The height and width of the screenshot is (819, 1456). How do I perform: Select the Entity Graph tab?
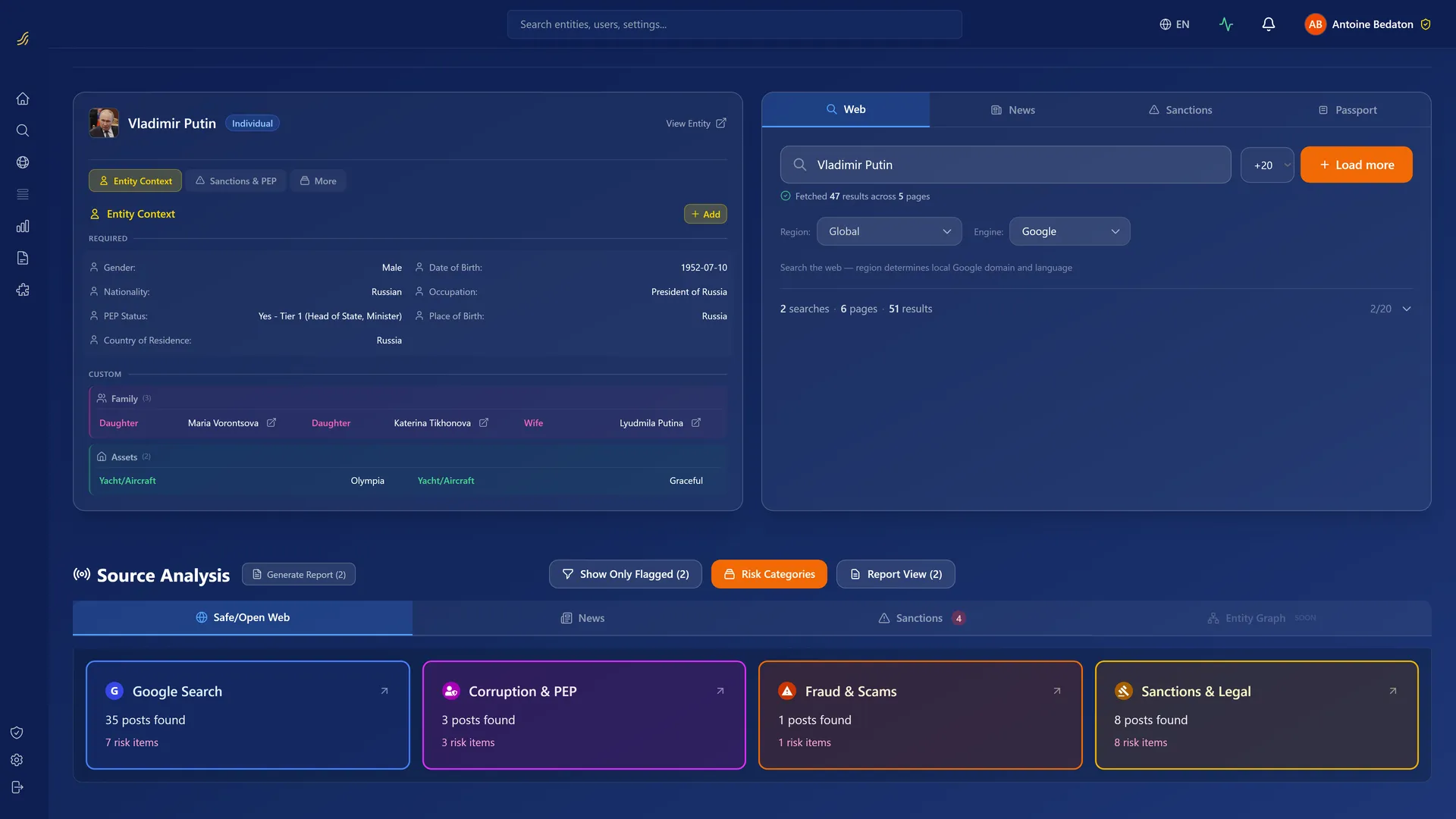point(1262,618)
